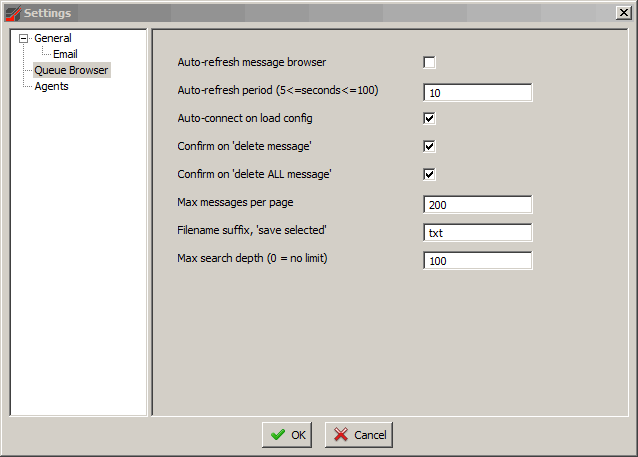Image resolution: width=638 pixels, height=457 pixels.
Task: Collapse the General tree node
Action: [23, 39]
